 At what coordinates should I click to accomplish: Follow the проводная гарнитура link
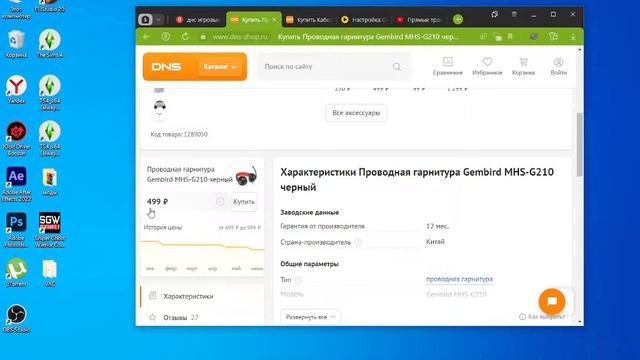459,279
